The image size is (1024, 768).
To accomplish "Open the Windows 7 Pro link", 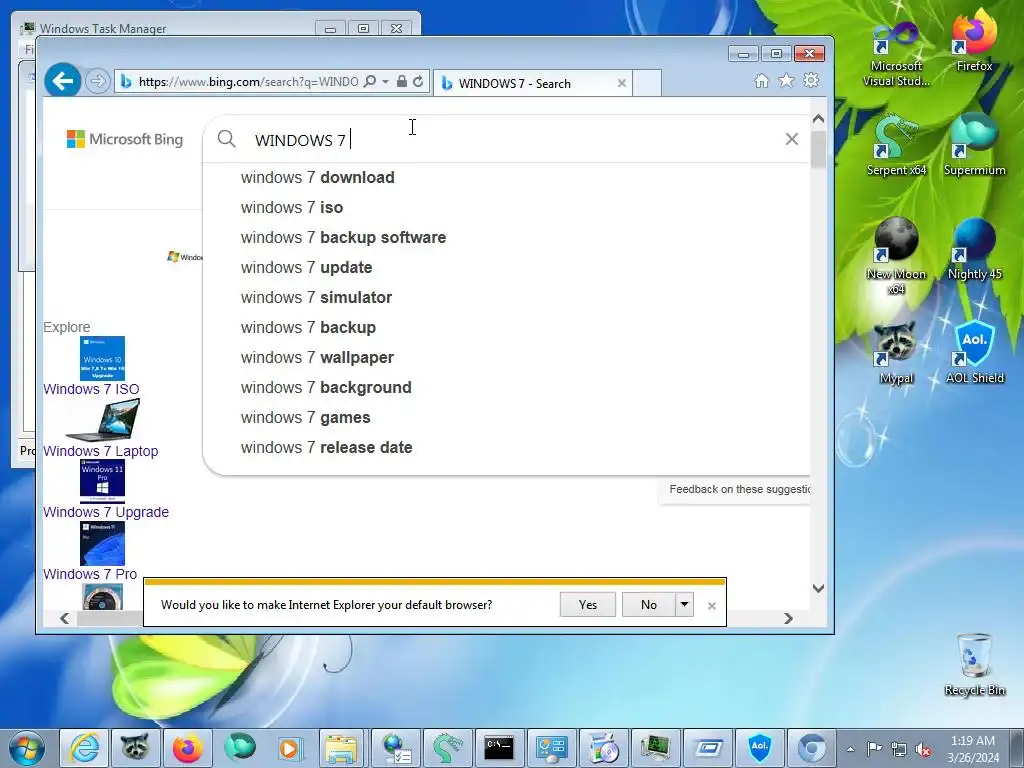I will [x=90, y=574].
